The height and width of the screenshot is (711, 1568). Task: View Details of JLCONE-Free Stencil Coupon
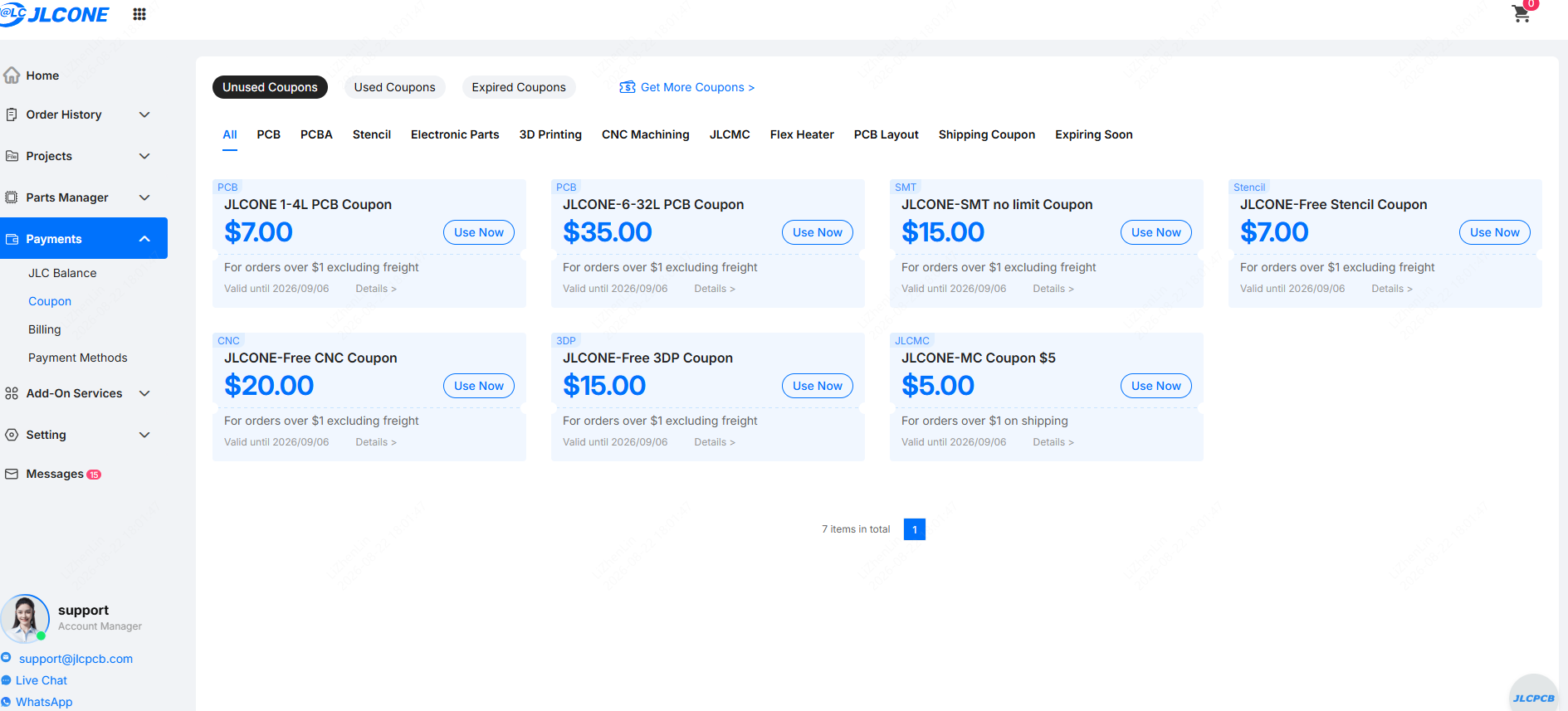1392,289
